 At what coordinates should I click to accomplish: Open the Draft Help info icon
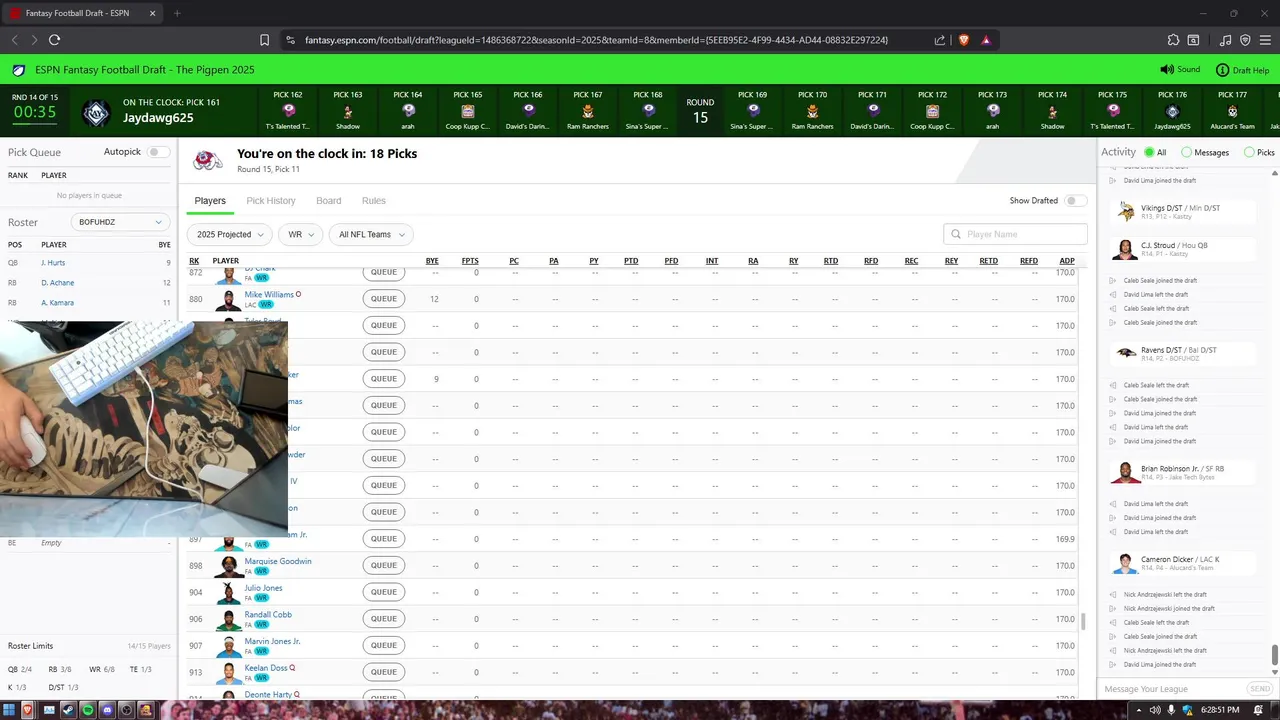[1222, 70]
